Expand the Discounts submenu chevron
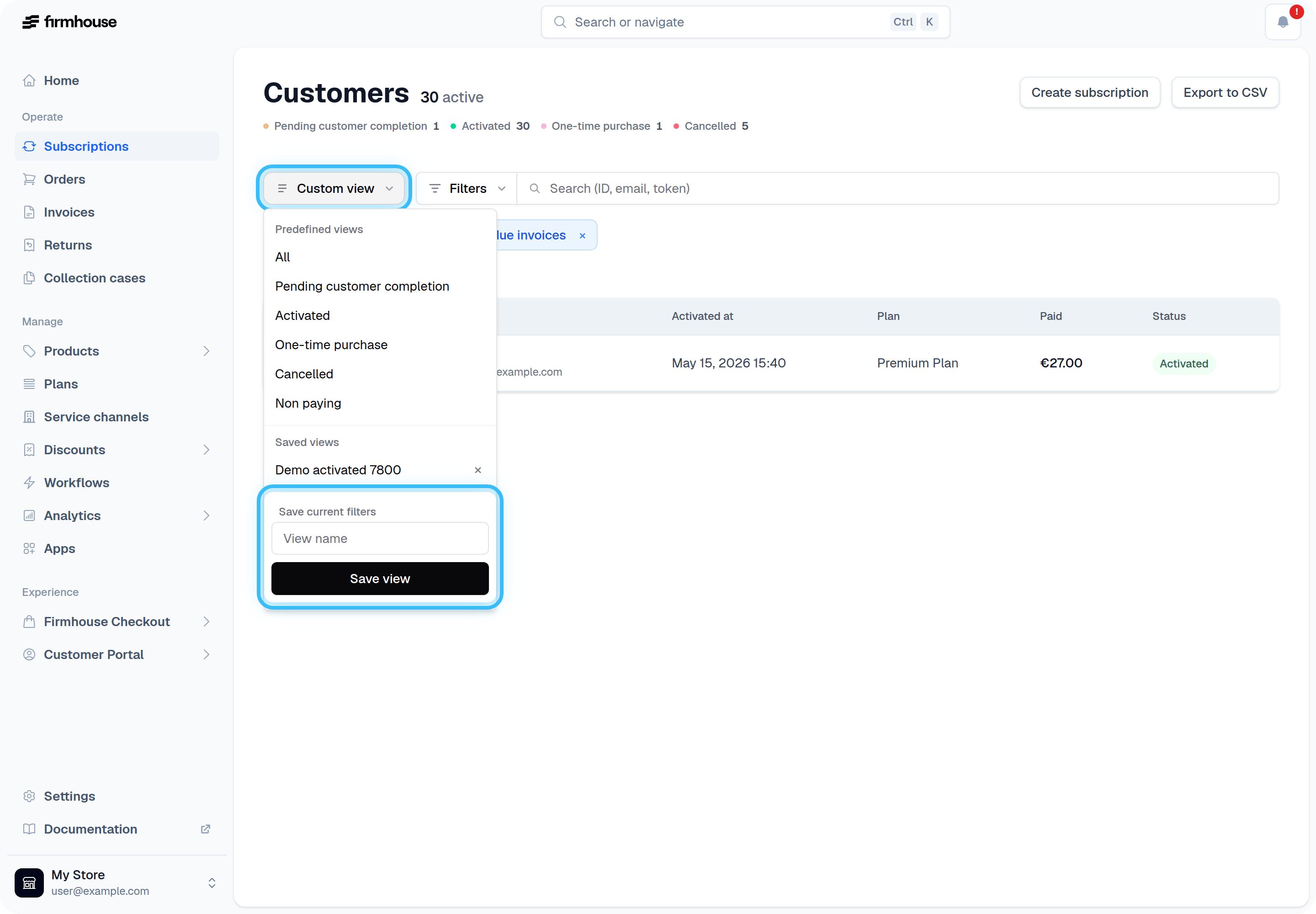 [206, 450]
